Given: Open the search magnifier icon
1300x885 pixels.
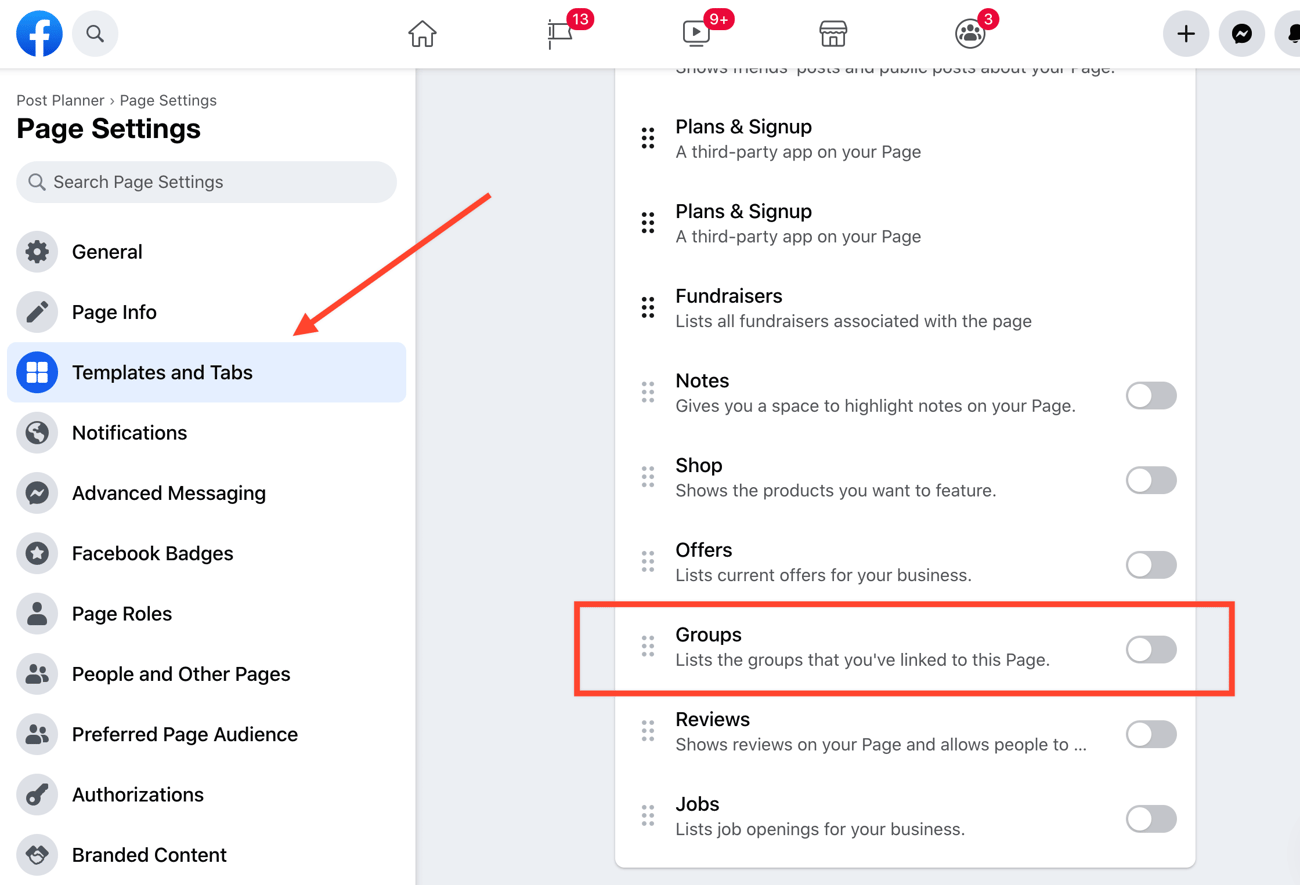Looking at the screenshot, I should (x=95, y=33).
